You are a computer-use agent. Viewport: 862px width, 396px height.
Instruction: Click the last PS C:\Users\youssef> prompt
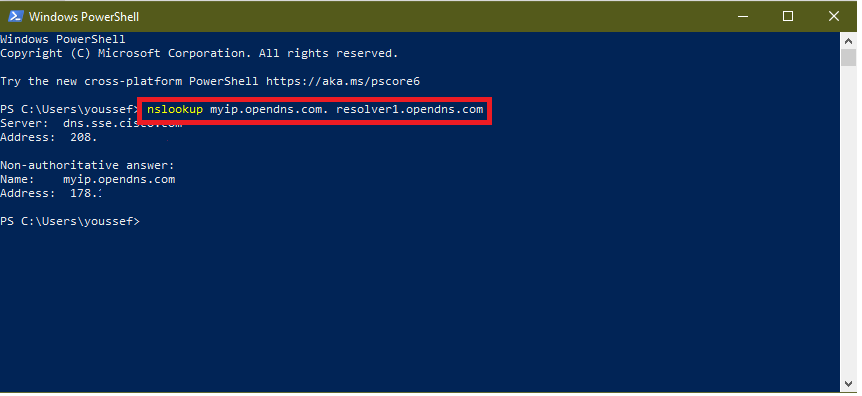[70, 222]
